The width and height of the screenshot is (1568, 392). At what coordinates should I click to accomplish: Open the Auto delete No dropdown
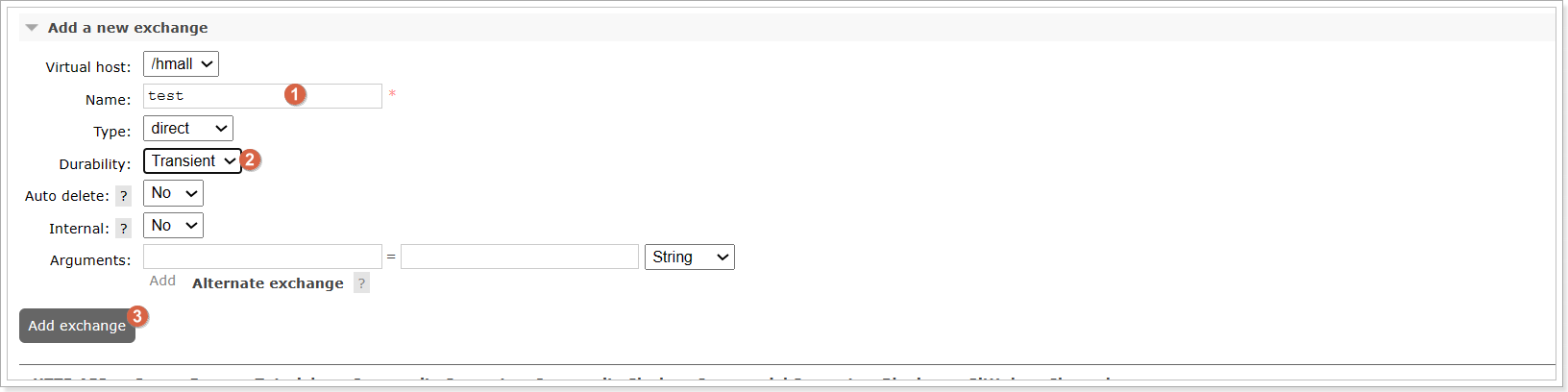pos(173,193)
